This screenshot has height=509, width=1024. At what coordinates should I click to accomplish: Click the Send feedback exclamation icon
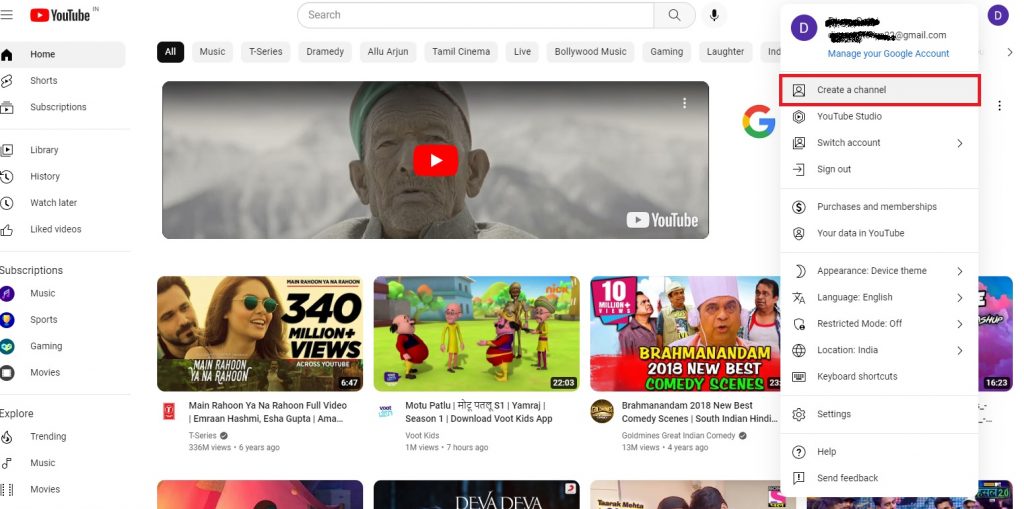(x=799, y=478)
